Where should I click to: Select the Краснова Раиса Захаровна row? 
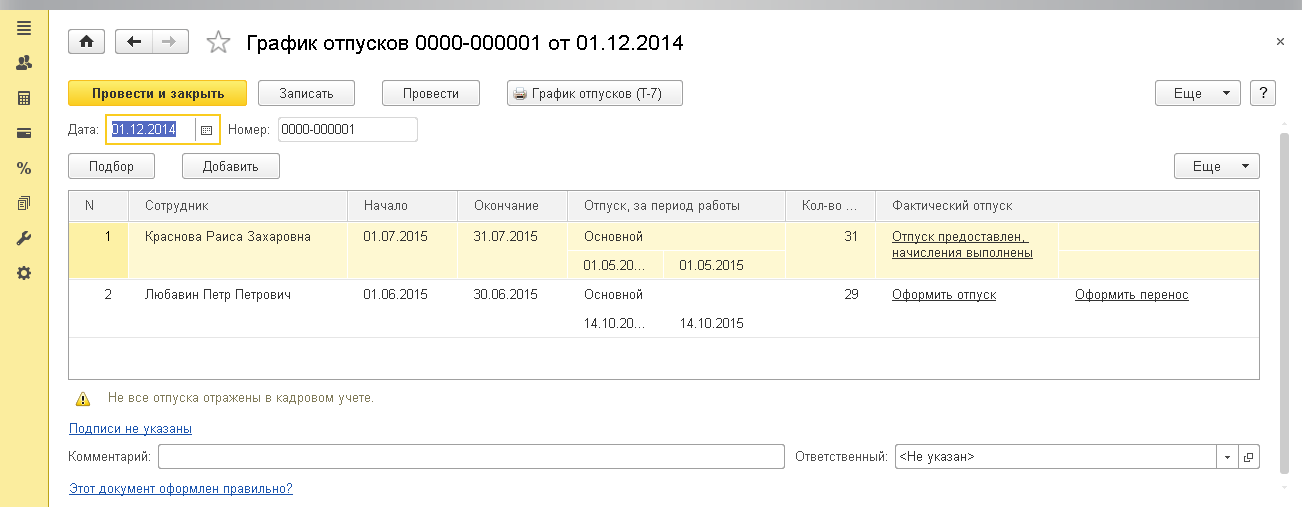[228, 237]
